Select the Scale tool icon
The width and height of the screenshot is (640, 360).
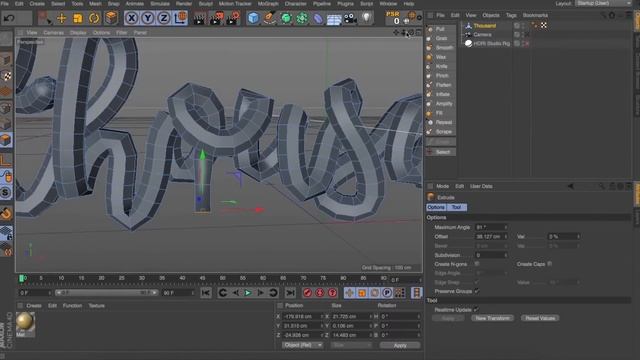click(x=78, y=18)
